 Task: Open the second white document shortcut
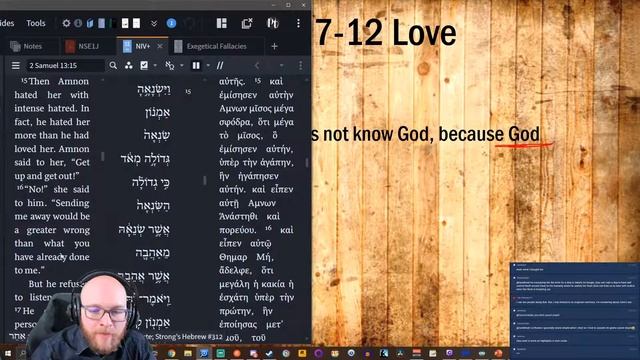click(136, 23)
